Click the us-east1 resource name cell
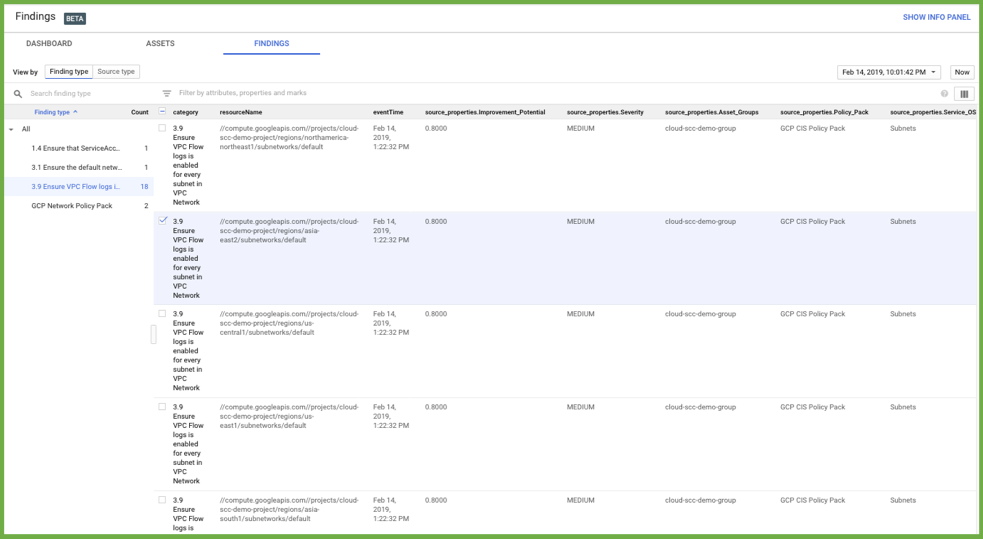 (288, 416)
